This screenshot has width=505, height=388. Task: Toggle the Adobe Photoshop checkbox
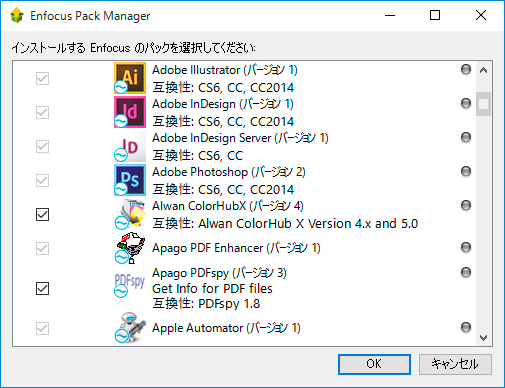tap(42, 180)
